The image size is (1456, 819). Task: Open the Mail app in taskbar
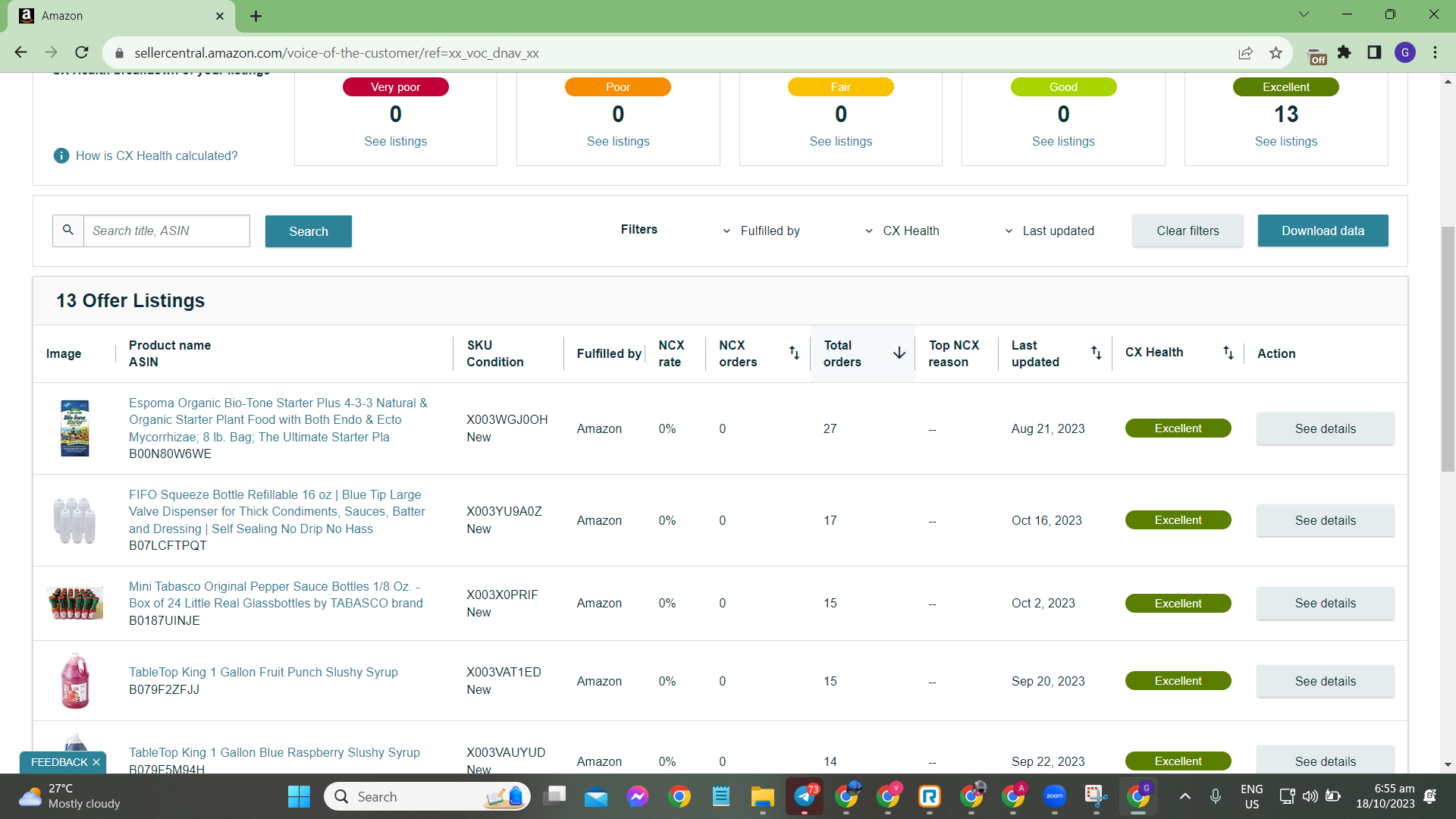[596, 796]
